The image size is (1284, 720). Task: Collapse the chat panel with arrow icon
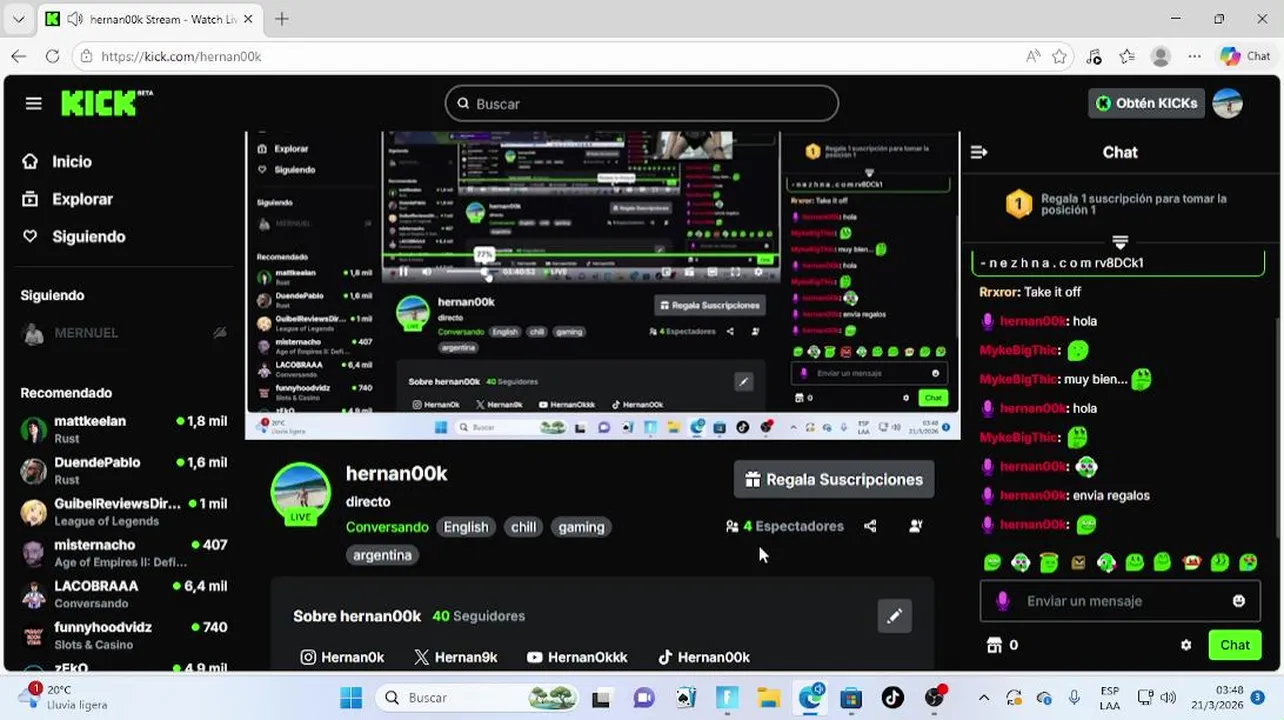pos(979,152)
